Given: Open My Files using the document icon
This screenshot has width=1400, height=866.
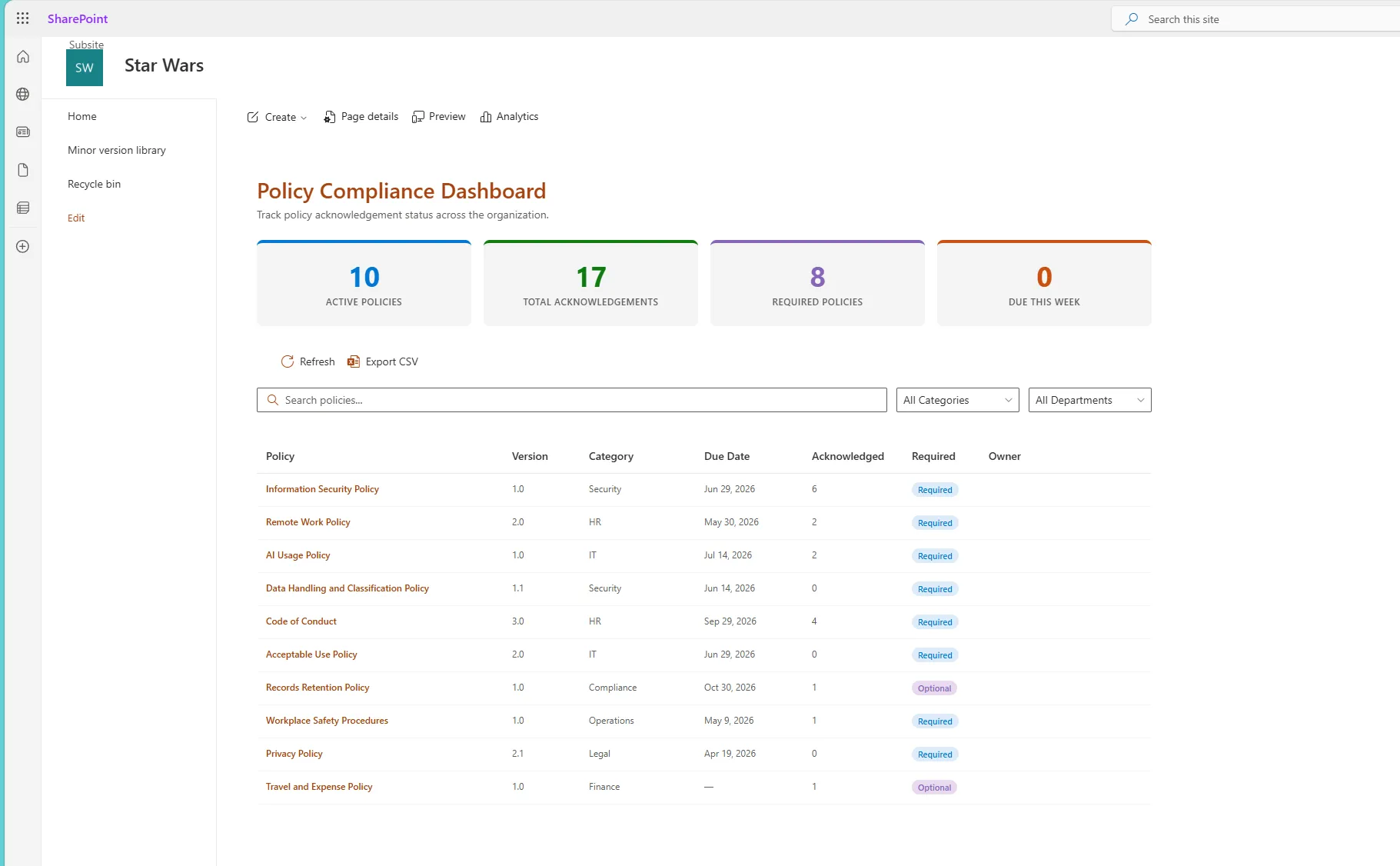Looking at the screenshot, I should 23,169.
